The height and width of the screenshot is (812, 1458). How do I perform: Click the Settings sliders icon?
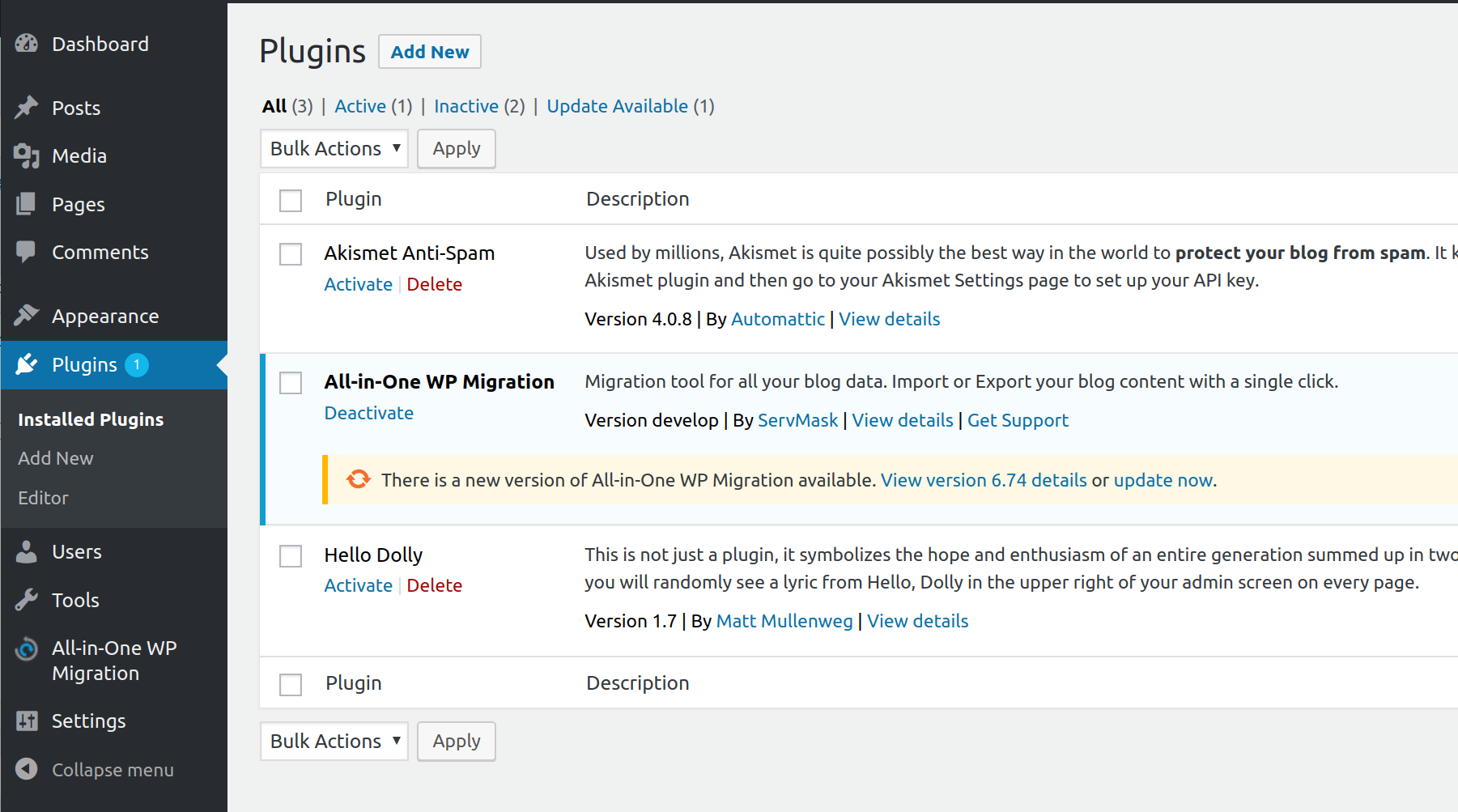[27, 721]
